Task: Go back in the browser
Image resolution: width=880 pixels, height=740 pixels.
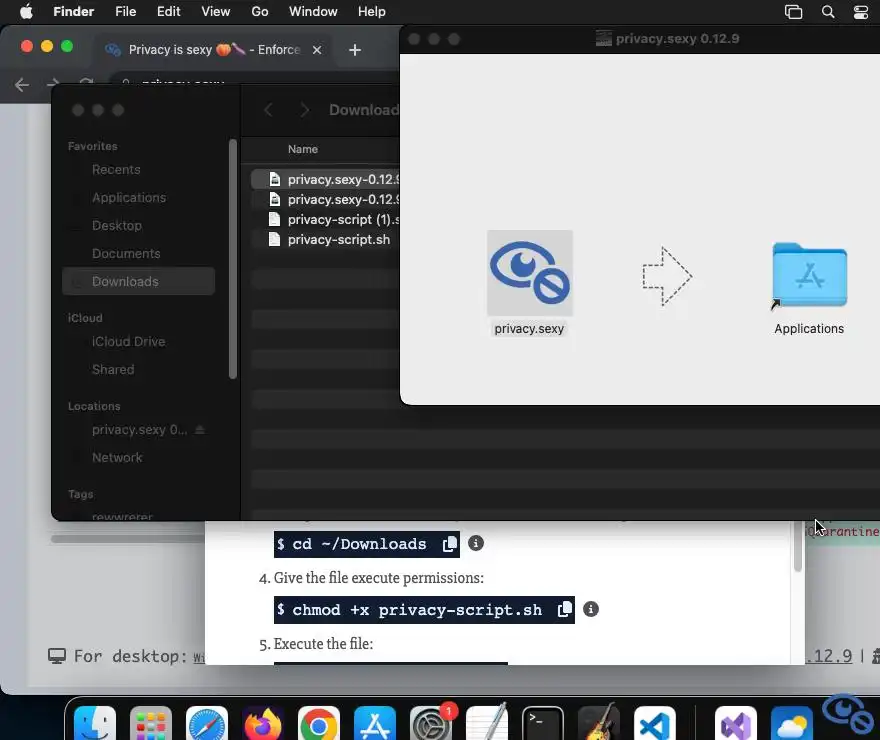Action: point(22,85)
